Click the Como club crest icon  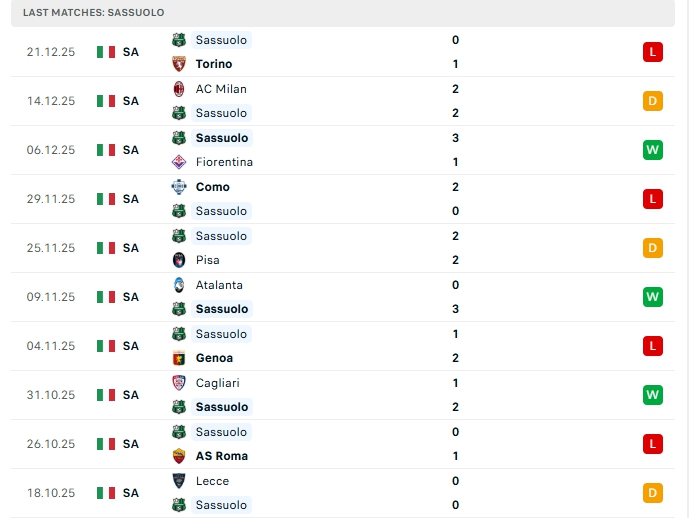pos(179,187)
